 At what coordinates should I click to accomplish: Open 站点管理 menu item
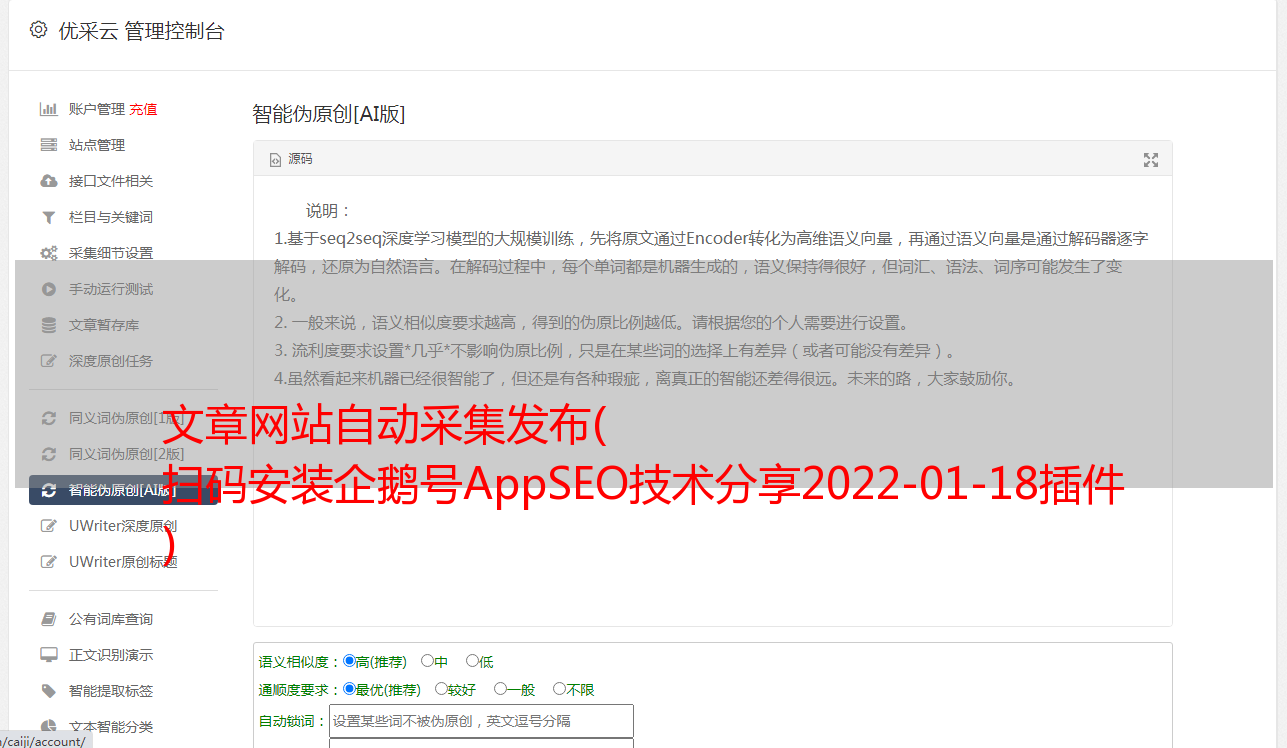click(97, 145)
